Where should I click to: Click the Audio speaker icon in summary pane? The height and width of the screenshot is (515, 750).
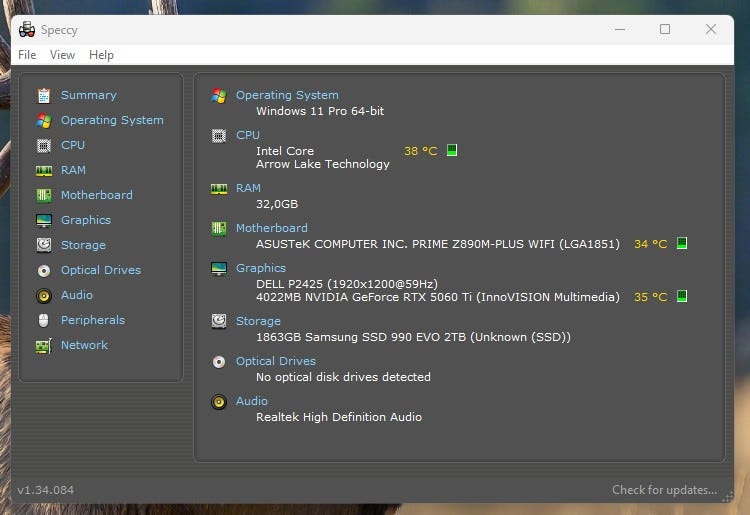pyautogui.click(x=219, y=402)
